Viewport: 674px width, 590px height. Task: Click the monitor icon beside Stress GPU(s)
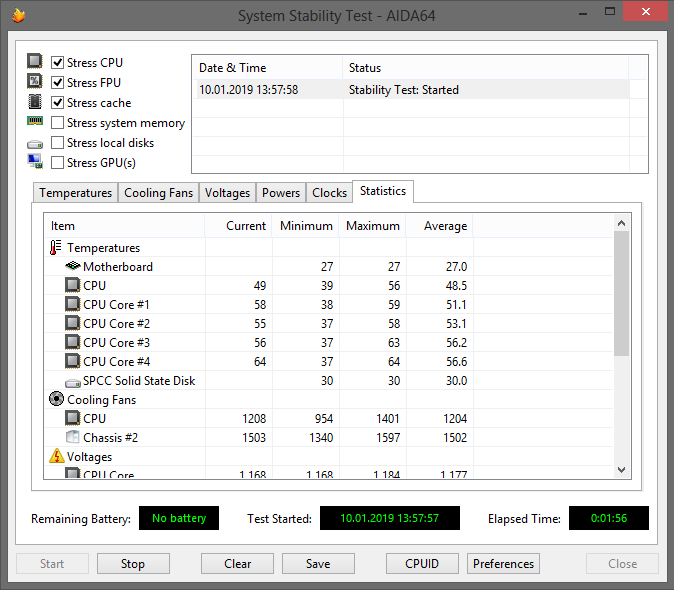(x=35, y=161)
